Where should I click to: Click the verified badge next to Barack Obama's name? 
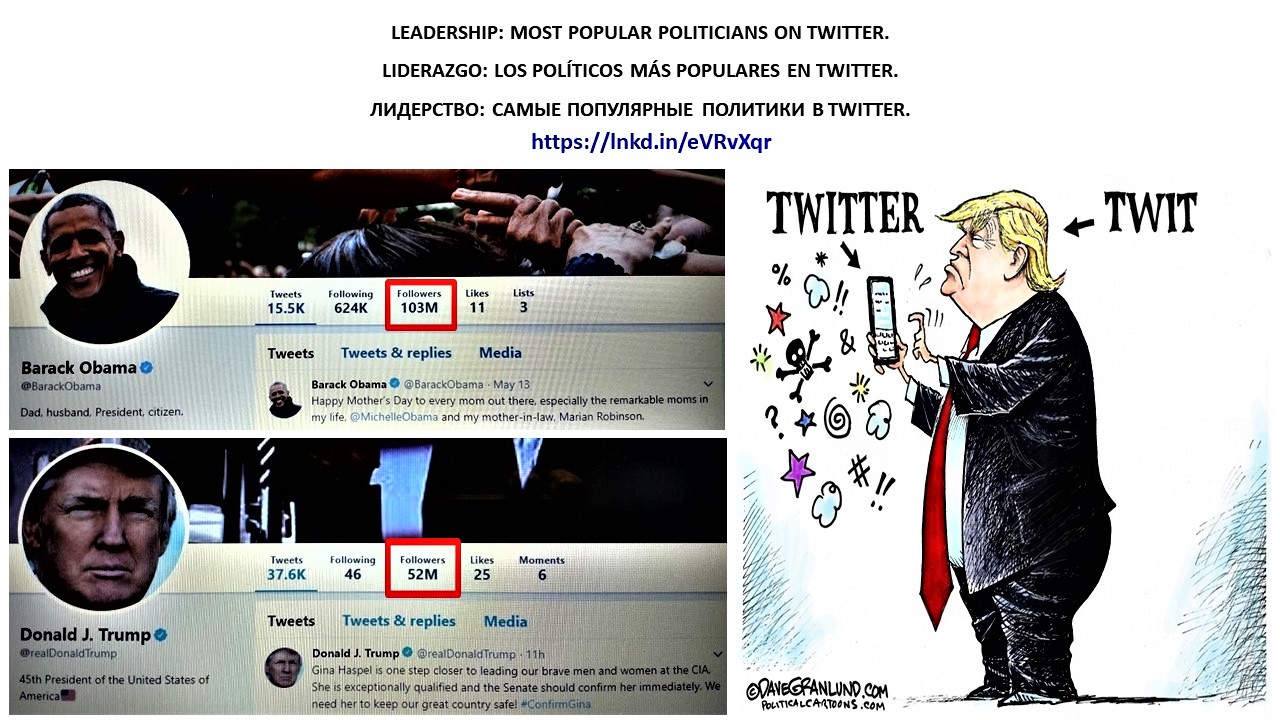[x=147, y=368]
